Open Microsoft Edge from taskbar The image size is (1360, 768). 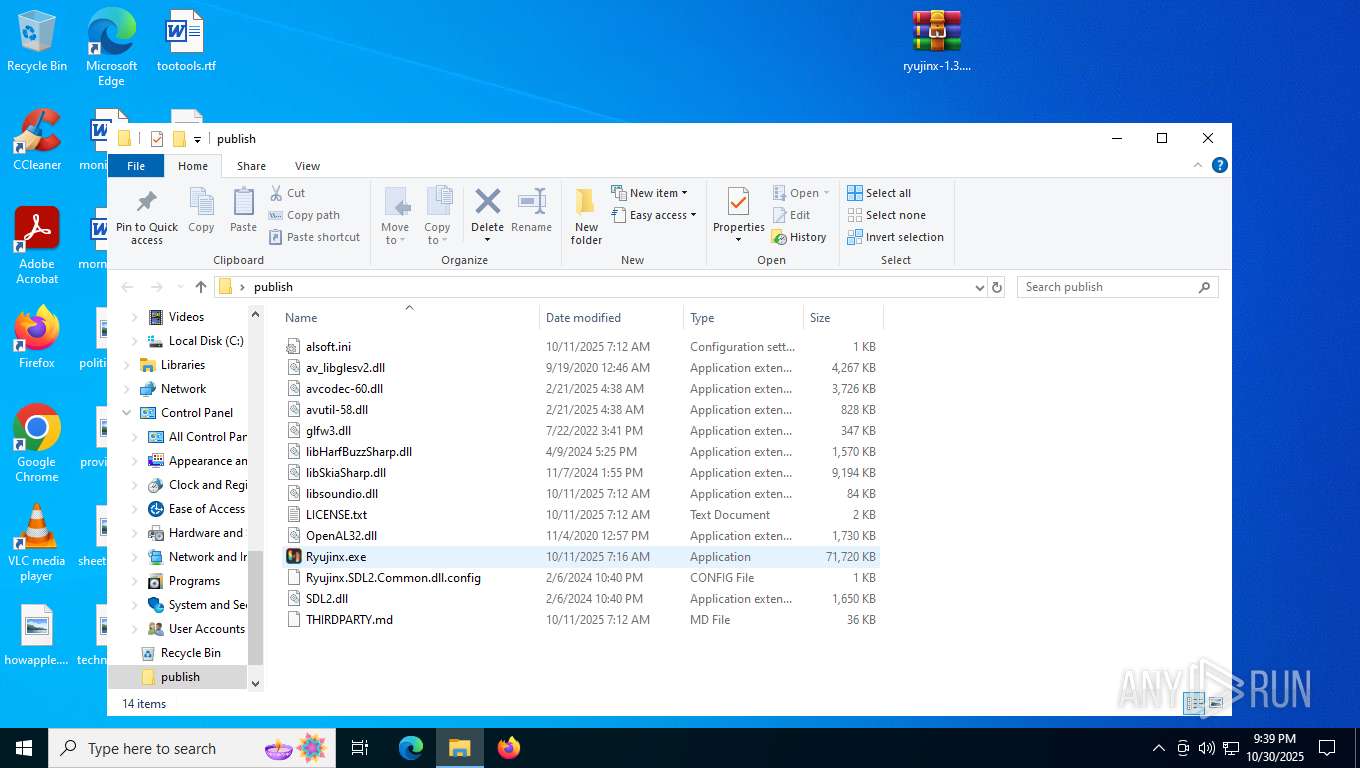(x=411, y=748)
